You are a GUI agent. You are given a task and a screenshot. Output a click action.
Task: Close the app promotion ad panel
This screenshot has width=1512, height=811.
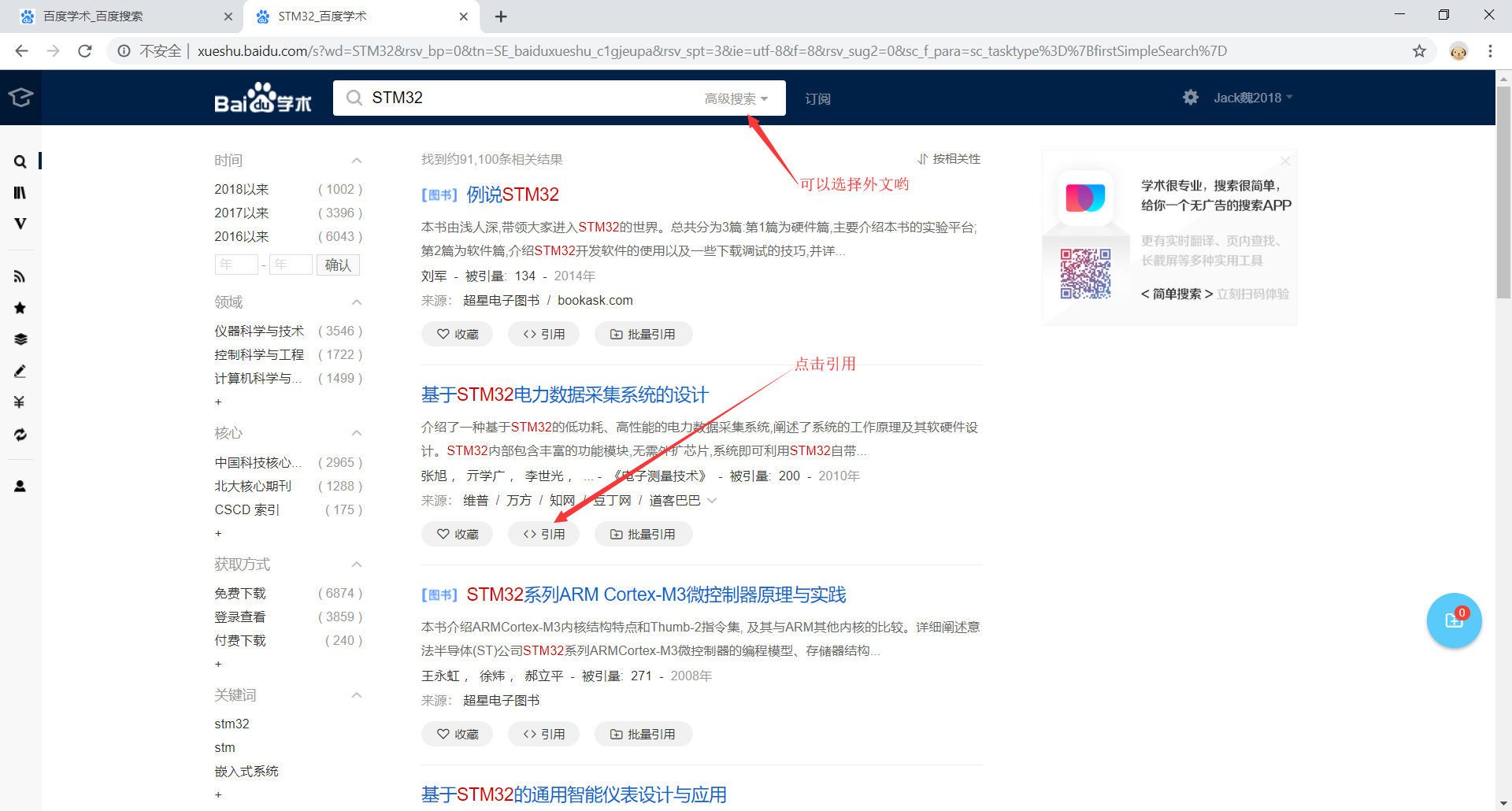coord(1285,161)
